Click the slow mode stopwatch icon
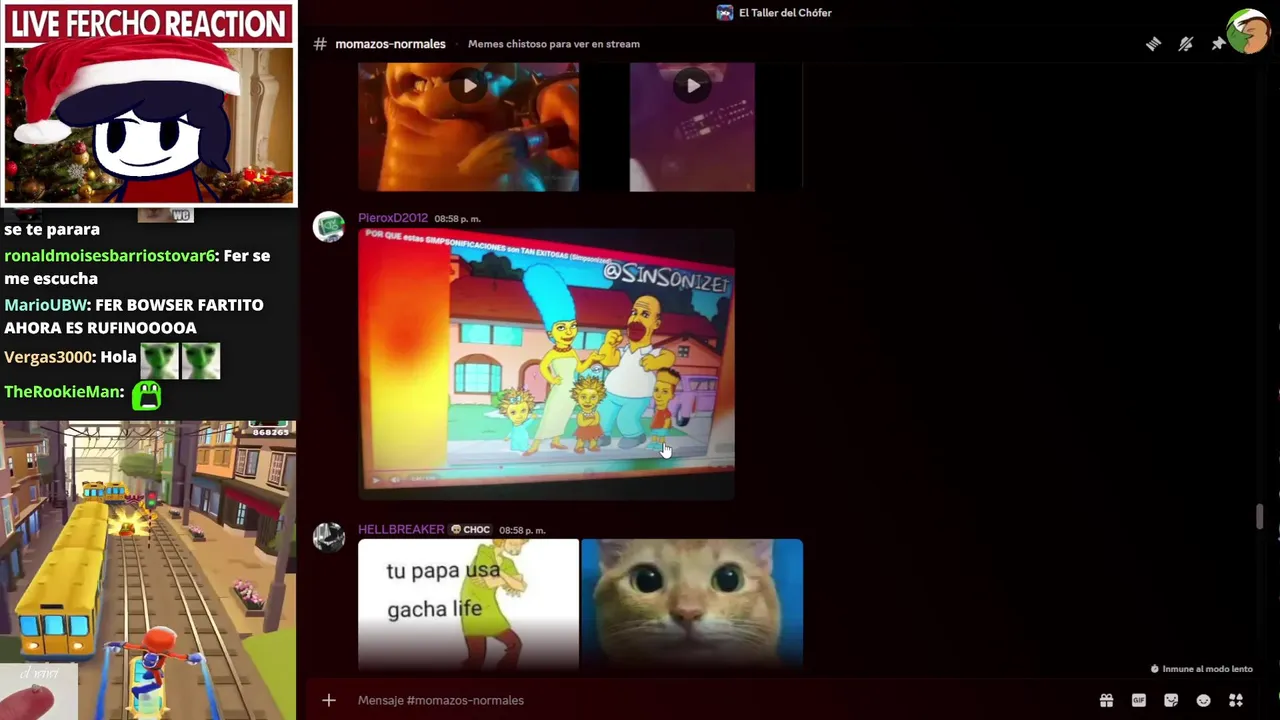The height and width of the screenshot is (720, 1280). tap(1155, 669)
